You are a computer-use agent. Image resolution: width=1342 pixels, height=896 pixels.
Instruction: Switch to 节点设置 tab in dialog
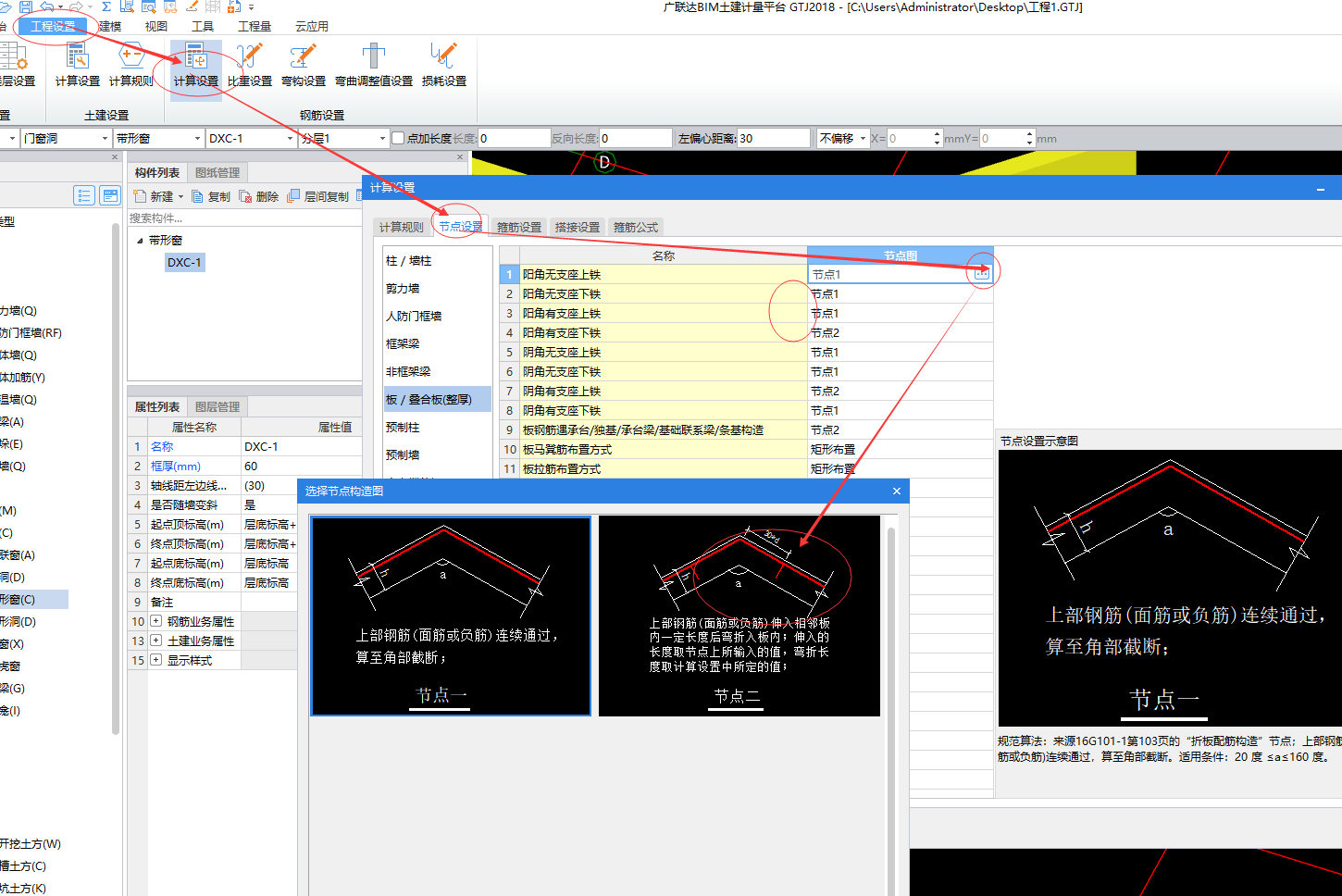coord(460,227)
